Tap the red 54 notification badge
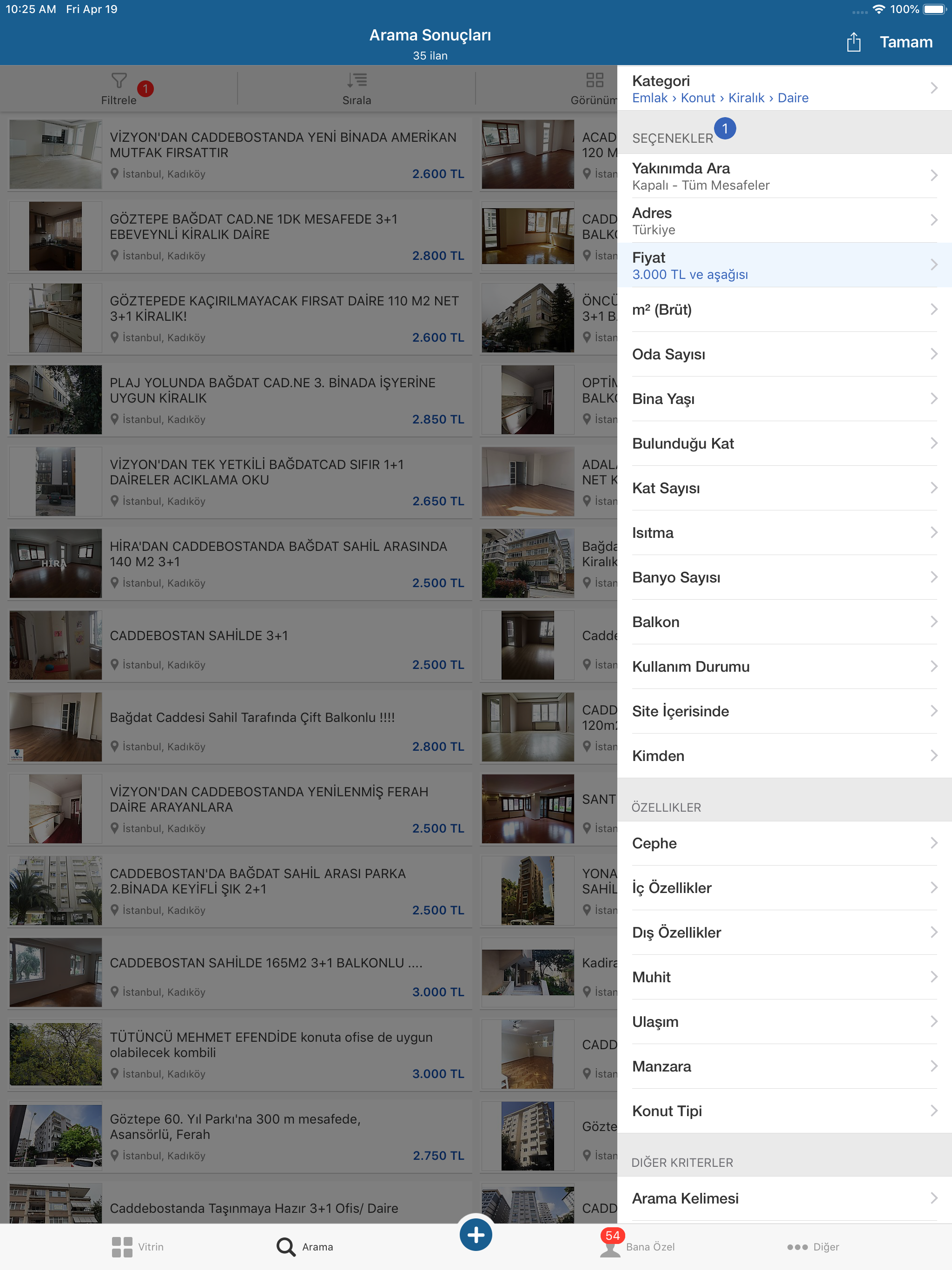This screenshot has width=952, height=1270. click(613, 1236)
